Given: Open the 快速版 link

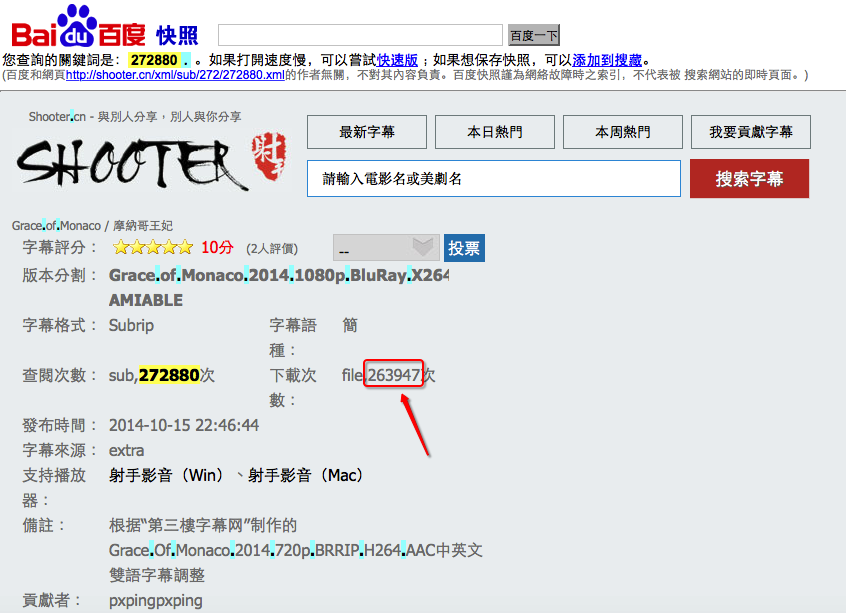Looking at the screenshot, I should (397, 60).
